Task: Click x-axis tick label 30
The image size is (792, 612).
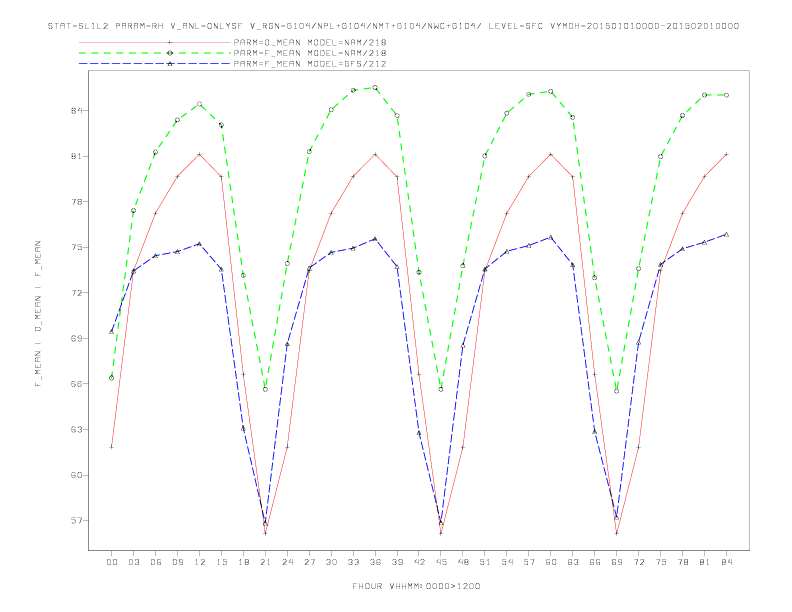Action: click(331, 562)
